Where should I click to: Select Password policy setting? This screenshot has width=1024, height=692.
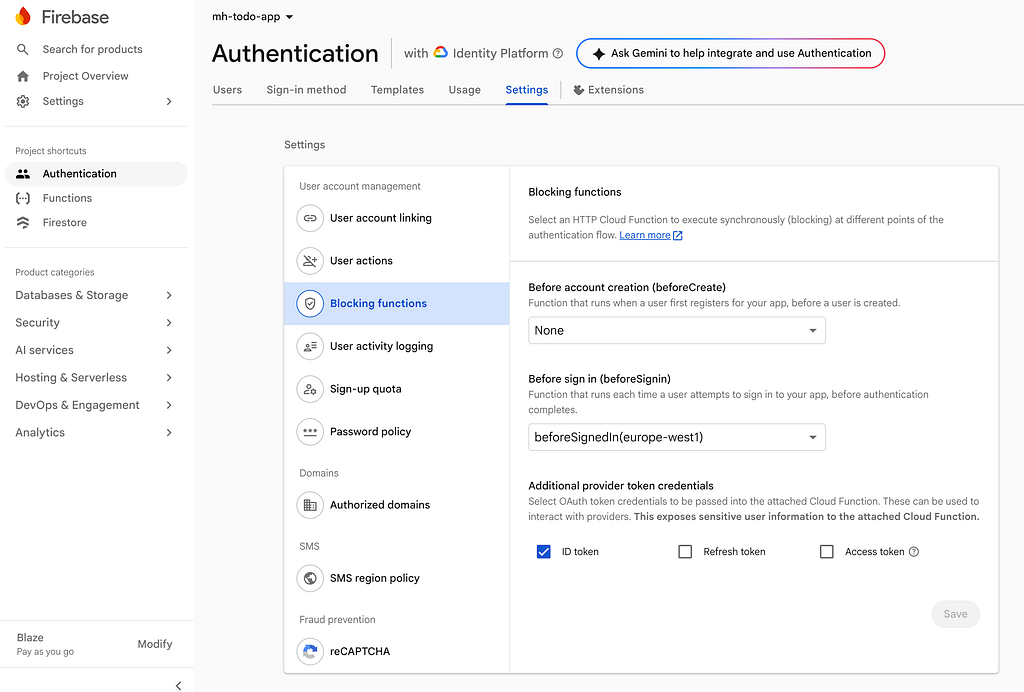point(396,432)
